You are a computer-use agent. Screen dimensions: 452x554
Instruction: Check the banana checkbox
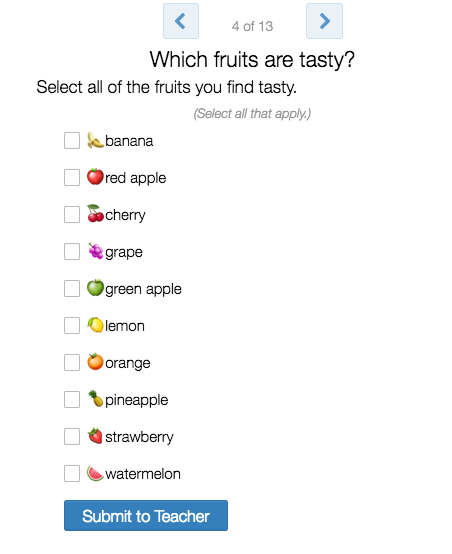pyautogui.click(x=72, y=141)
